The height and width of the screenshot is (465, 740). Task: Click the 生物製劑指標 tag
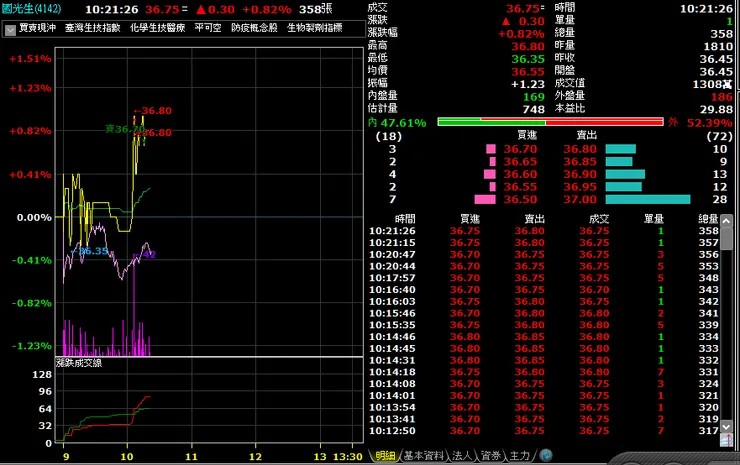(x=314, y=28)
